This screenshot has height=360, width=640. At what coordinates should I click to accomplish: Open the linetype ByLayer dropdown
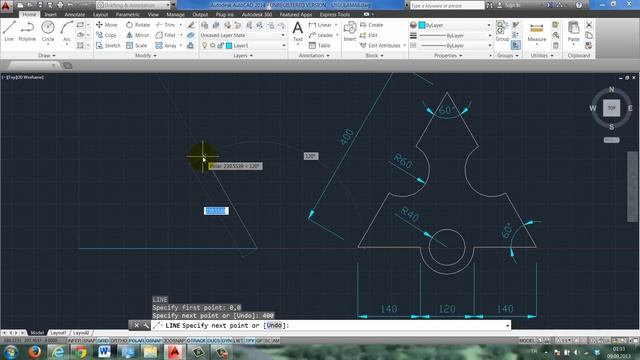[x=455, y=45]
